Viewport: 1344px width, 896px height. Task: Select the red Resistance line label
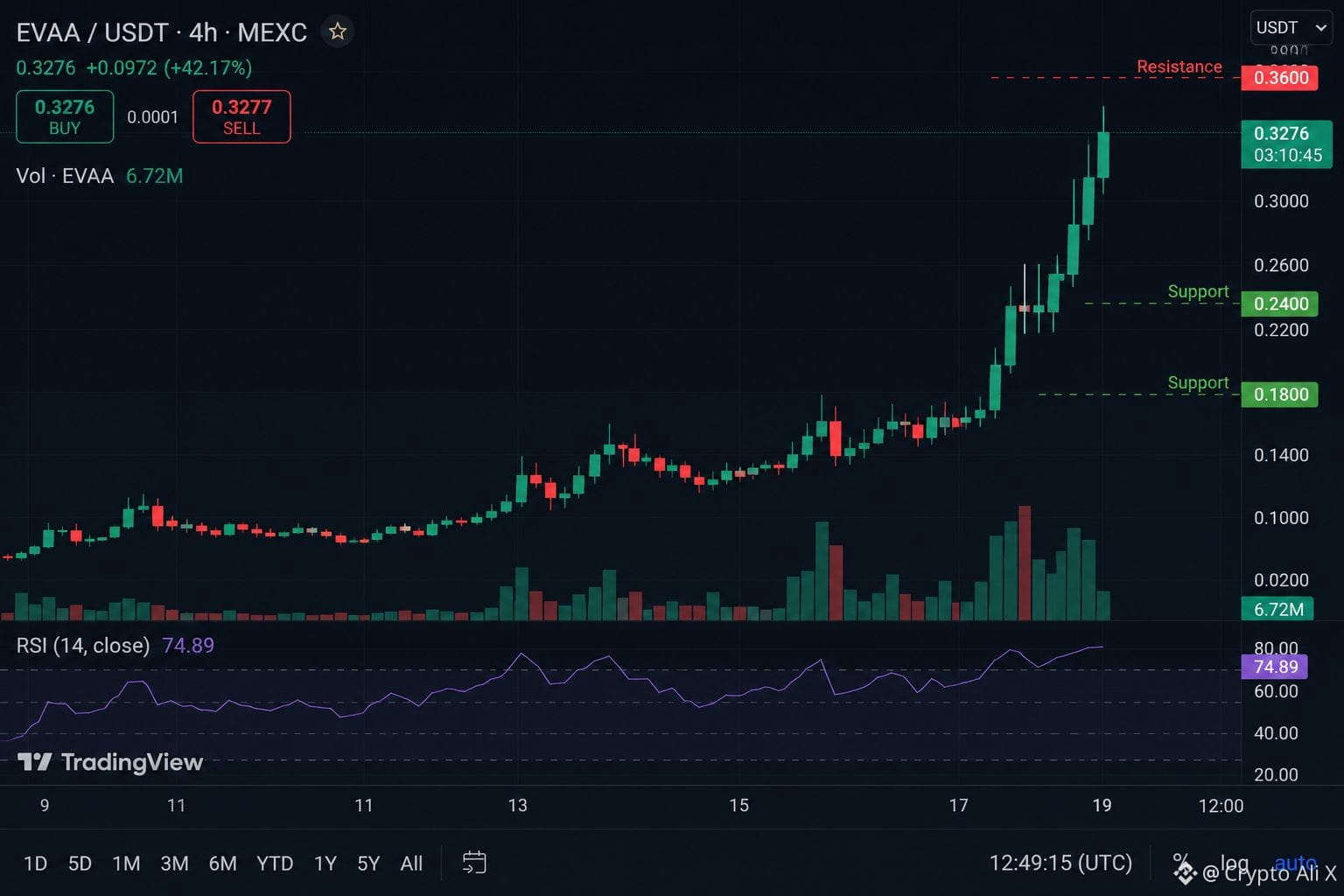(1179, 66)
